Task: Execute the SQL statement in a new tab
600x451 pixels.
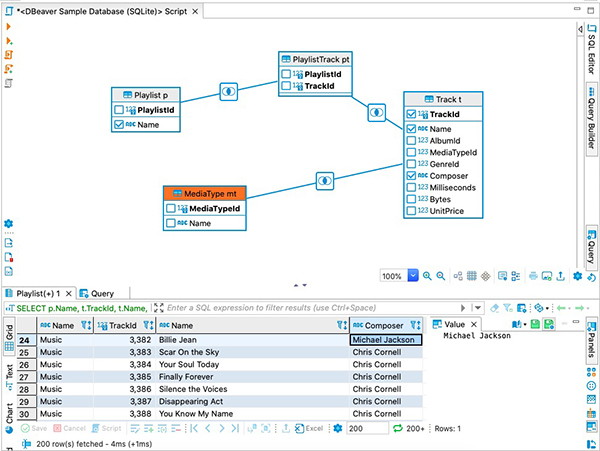Action: [x=9, y=41]
